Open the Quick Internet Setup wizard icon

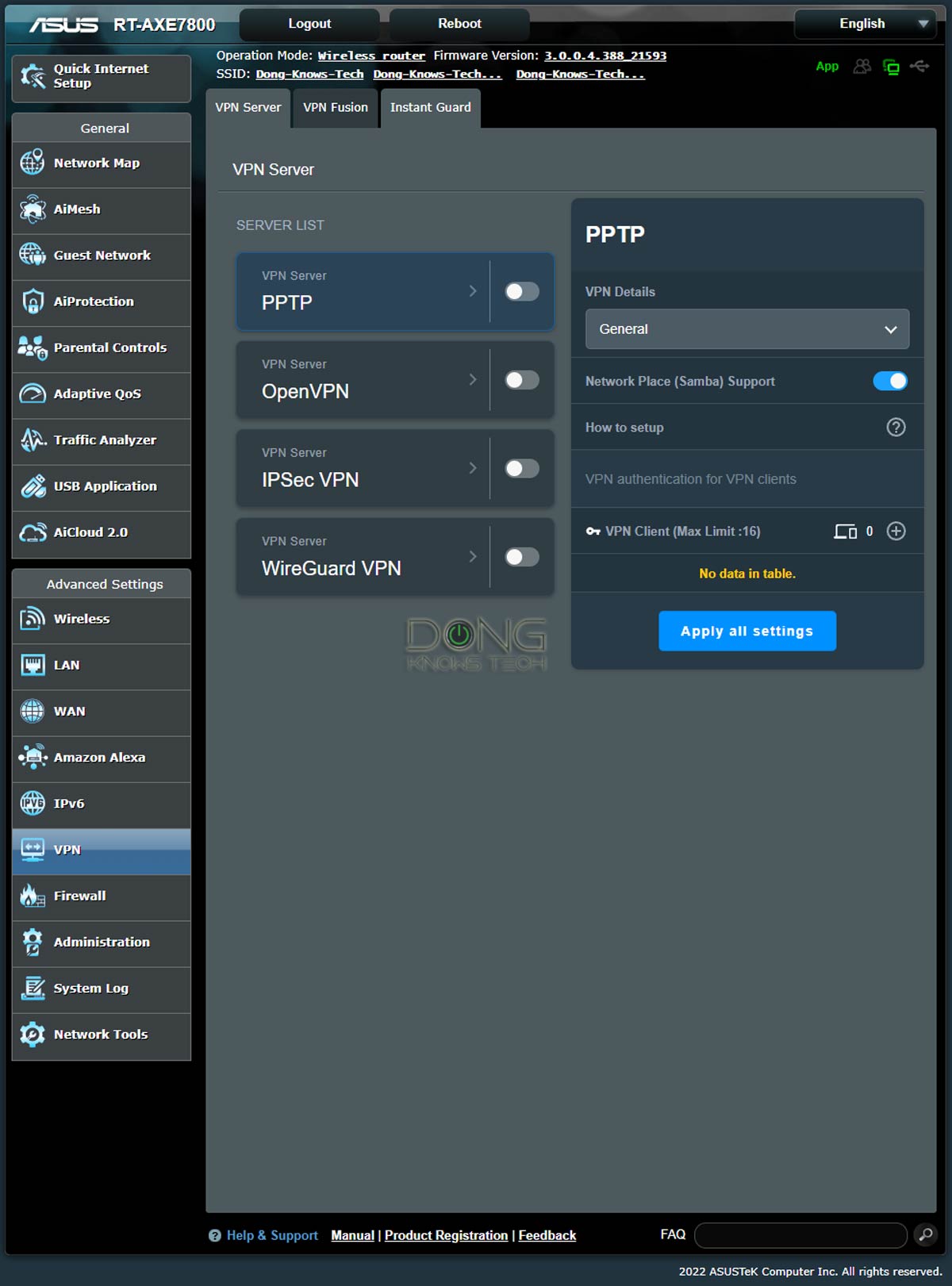tap(33, 76)
